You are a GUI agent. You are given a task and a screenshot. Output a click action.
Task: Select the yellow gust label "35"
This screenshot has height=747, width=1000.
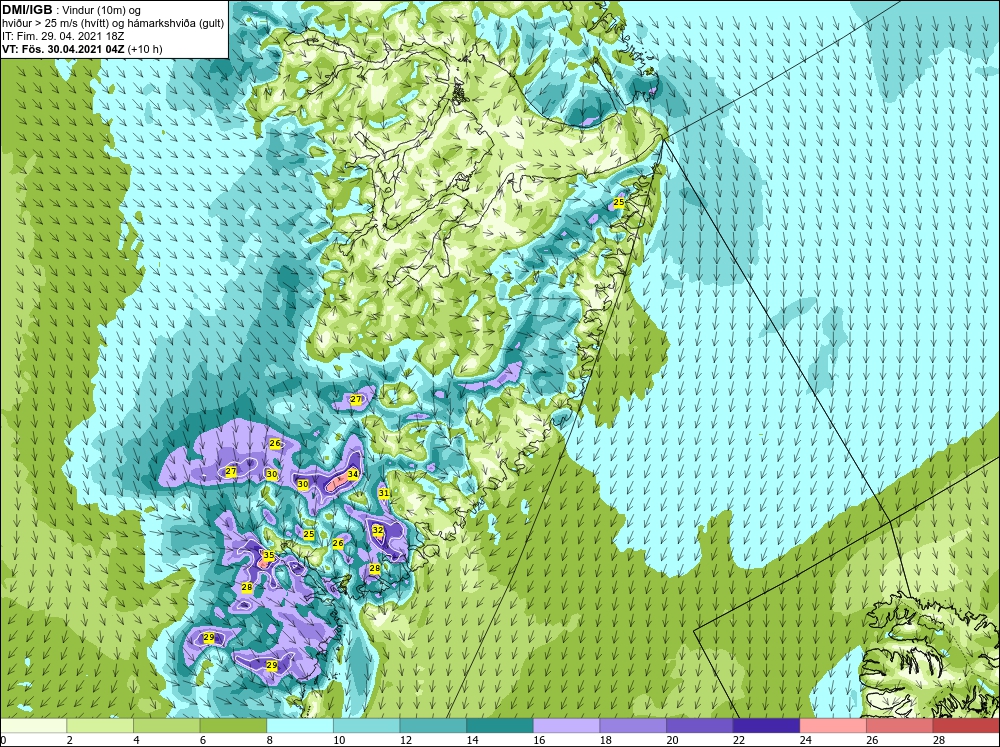[x=268, y=555]
